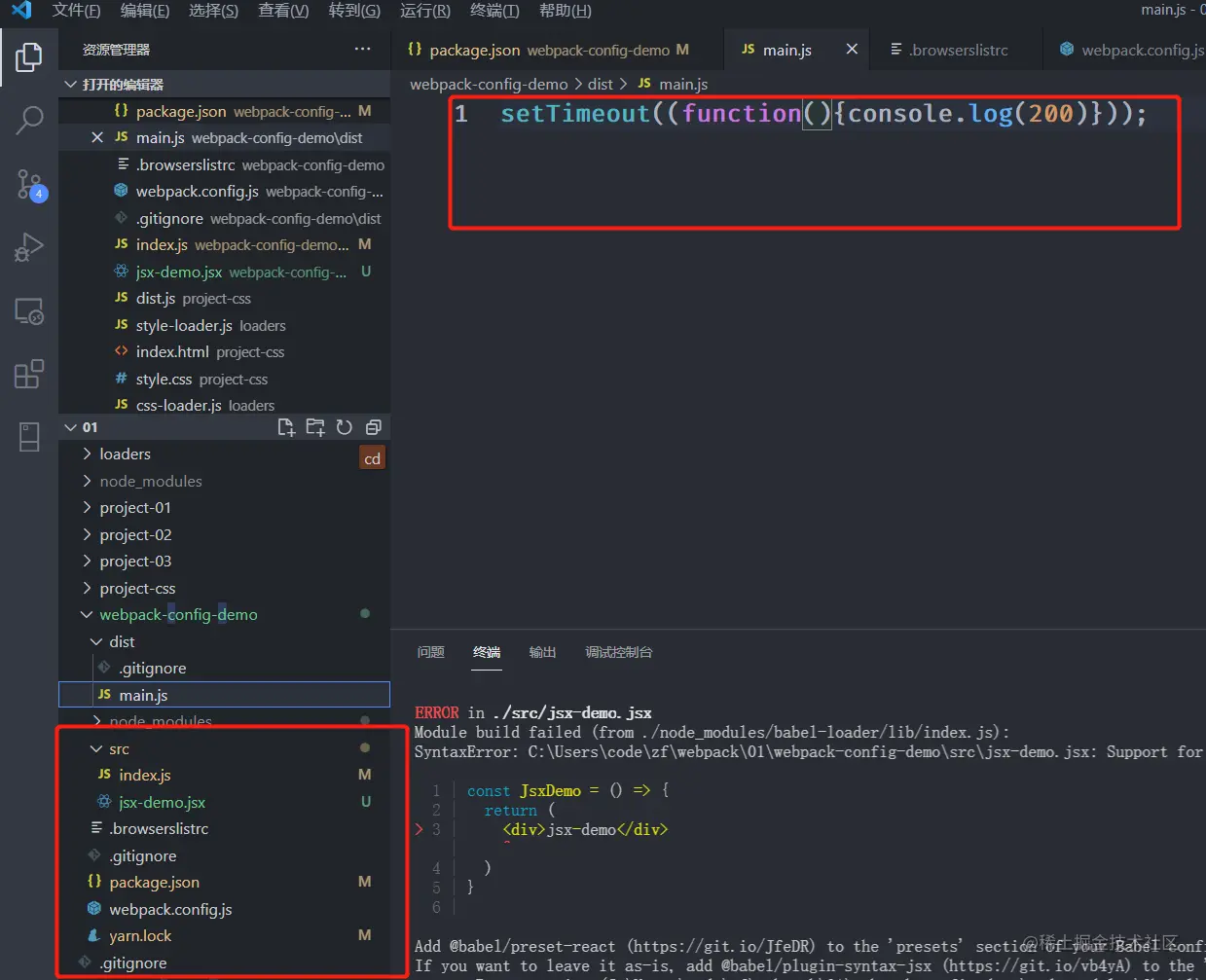Viewport: 1206px width, 980px height.
Task: Expand the project-01 folder
Action: [224, 508]
